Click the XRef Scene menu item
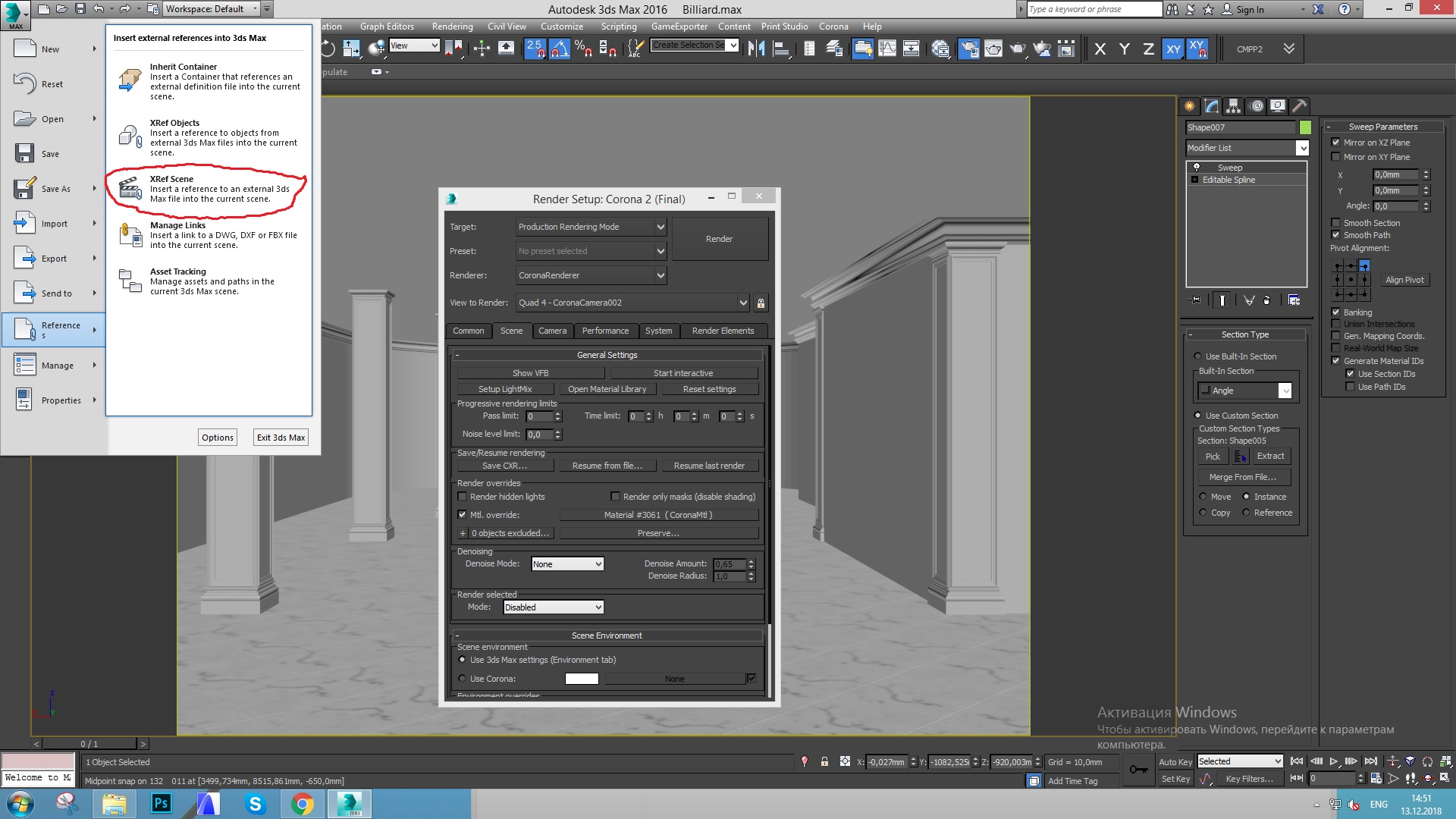Image resolution: width=1456 pixels, height=819 pixels. point(211,189)
